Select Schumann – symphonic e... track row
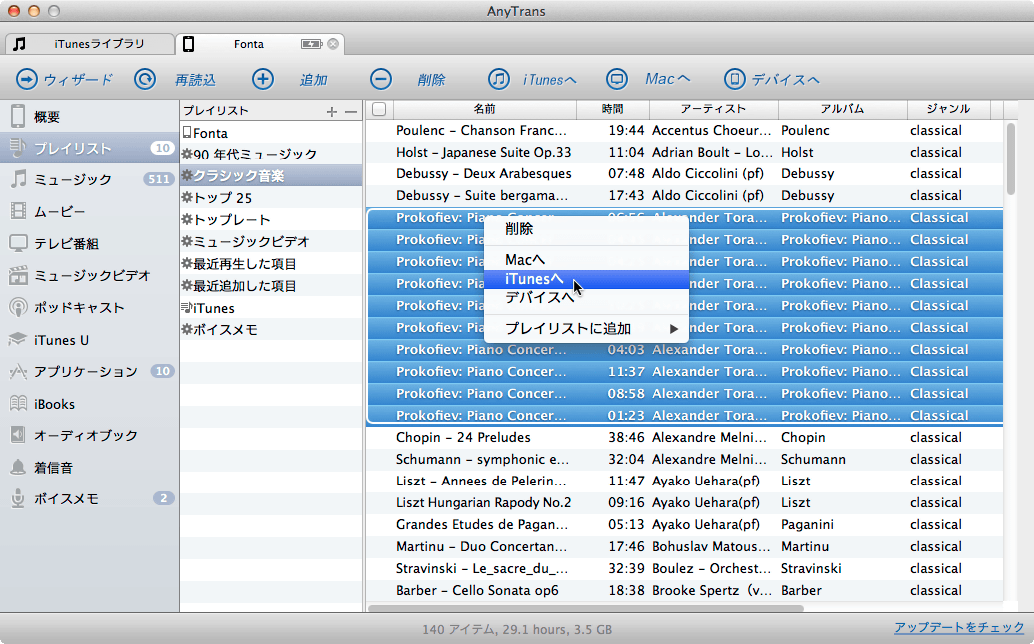The width and height of the screenshot is (1034, 644). (x=684, y=459)
